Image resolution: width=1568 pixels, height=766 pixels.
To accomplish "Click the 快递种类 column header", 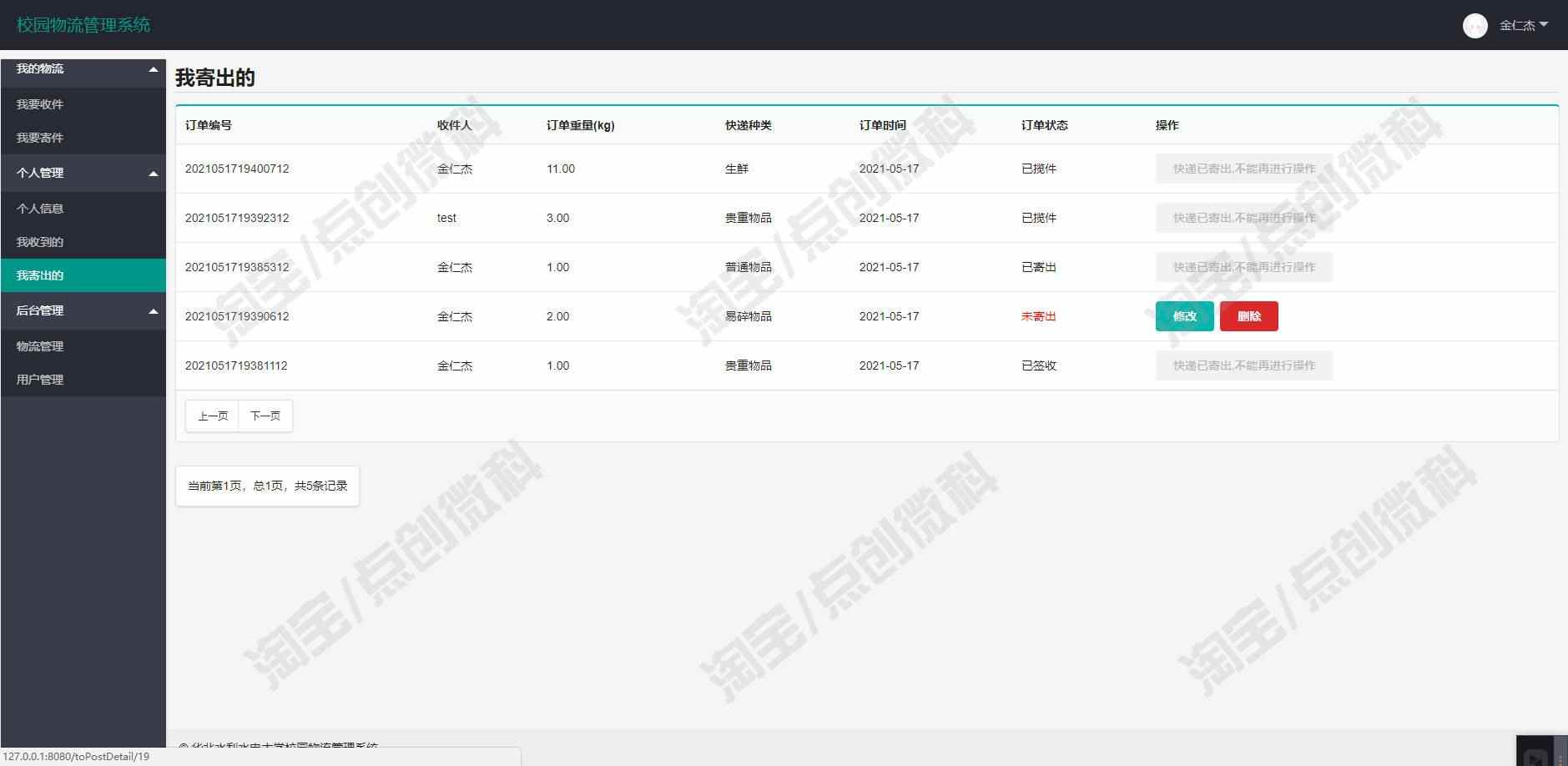I will [x=749, y=125].
